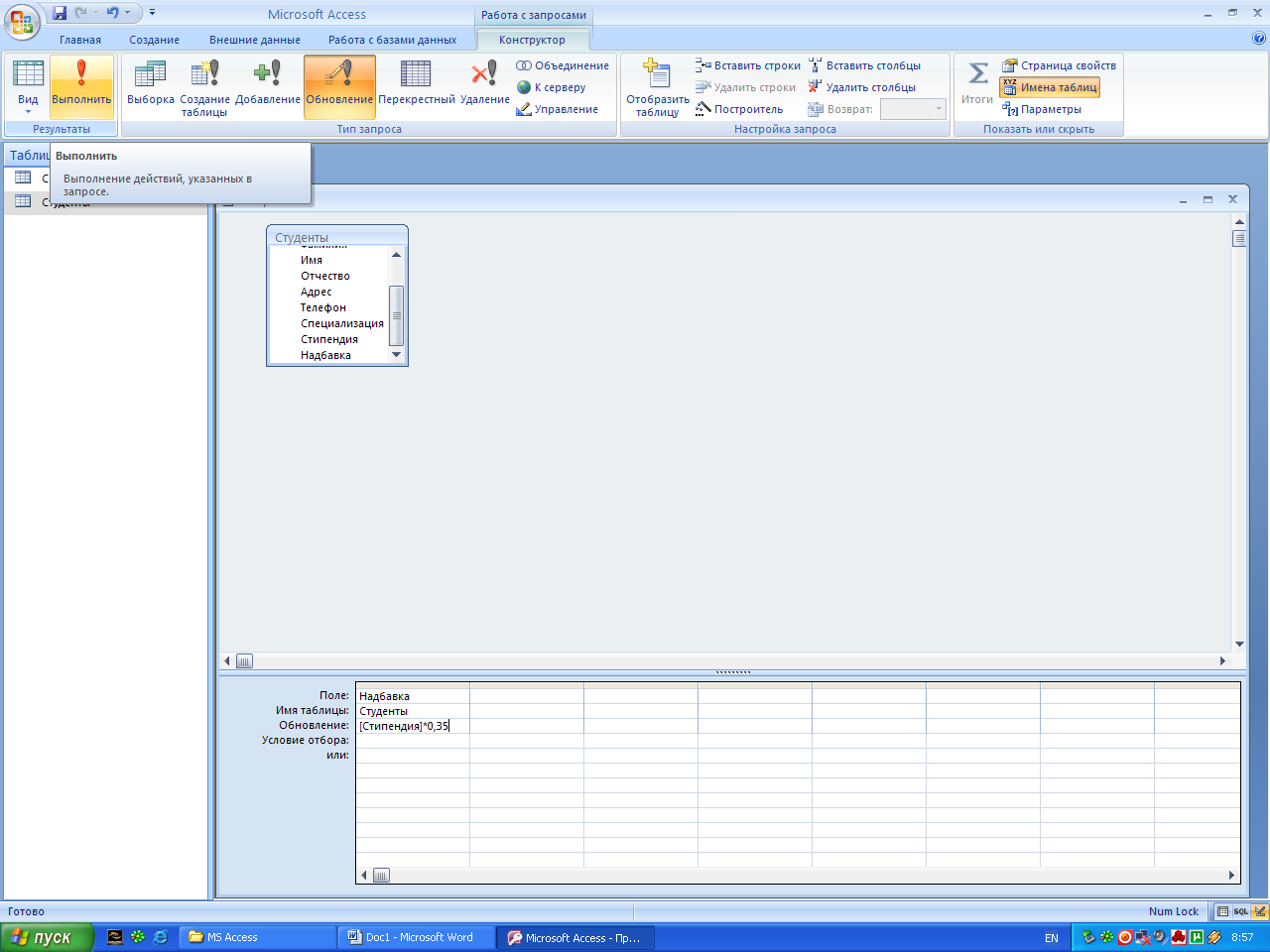Click Отобразить таблицу button

[x=658, y=87]
